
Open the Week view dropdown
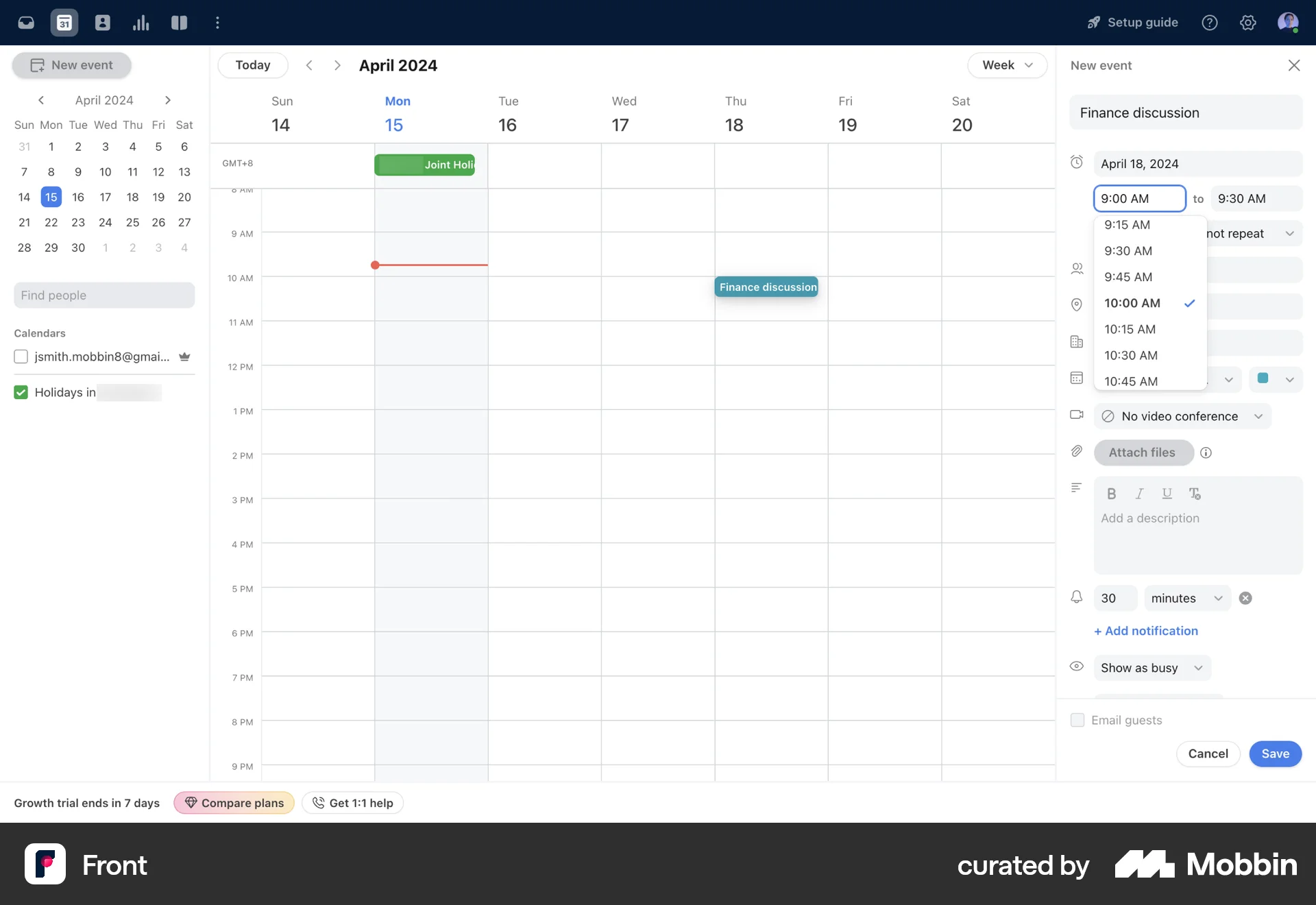(1006, 65)
